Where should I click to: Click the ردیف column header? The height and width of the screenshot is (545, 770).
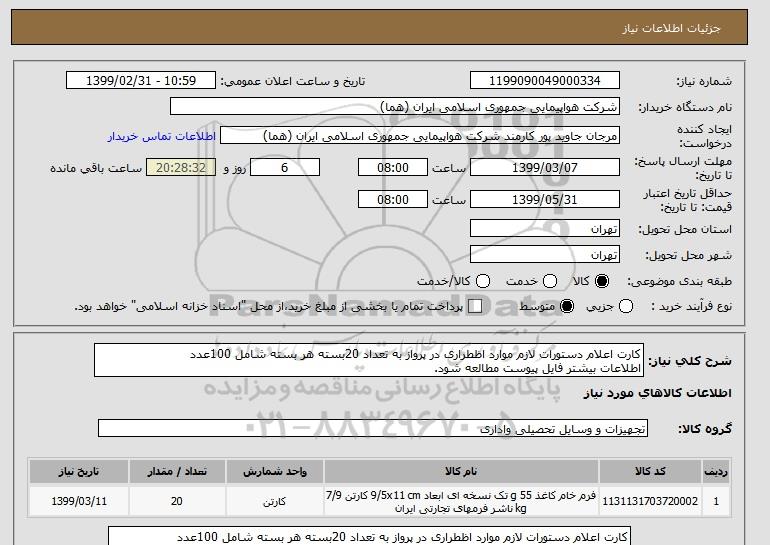[x=716, y=471]
